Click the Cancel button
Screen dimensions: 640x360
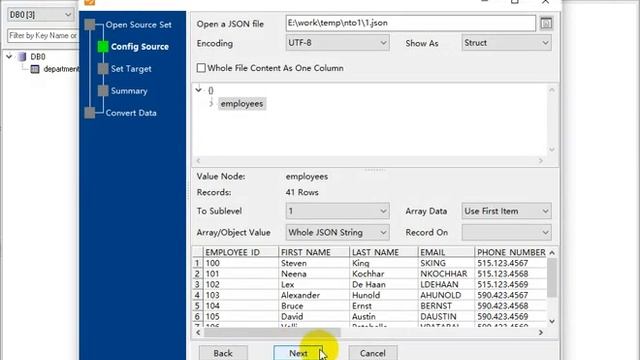[372, 353]
